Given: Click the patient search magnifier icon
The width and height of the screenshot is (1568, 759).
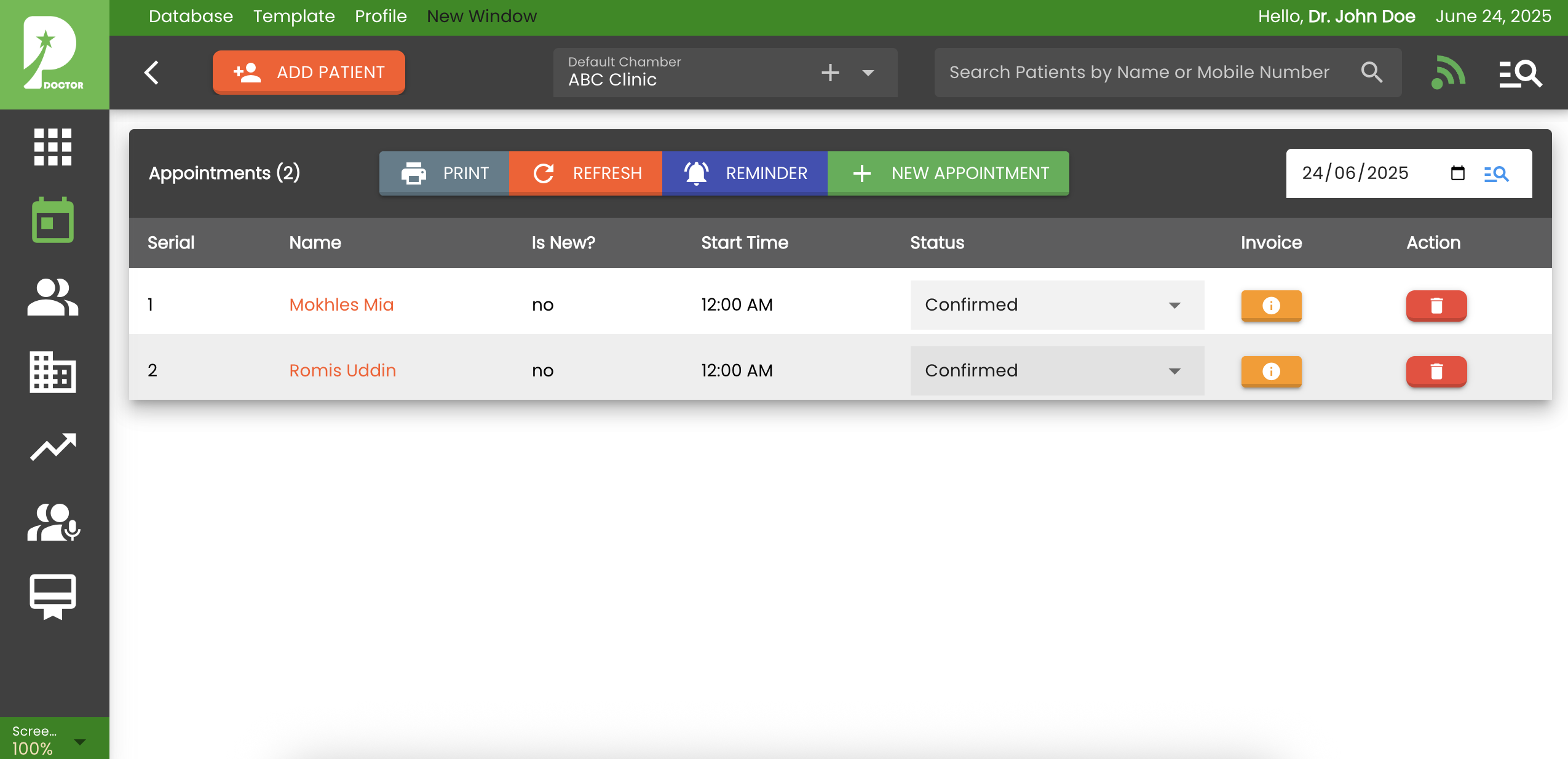Looking at the screenshot, I should 1372,73.
